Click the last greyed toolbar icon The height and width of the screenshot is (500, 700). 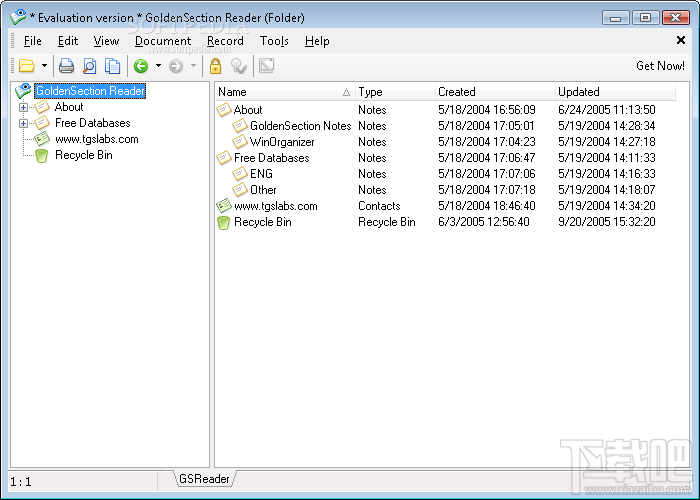[267, 66]
